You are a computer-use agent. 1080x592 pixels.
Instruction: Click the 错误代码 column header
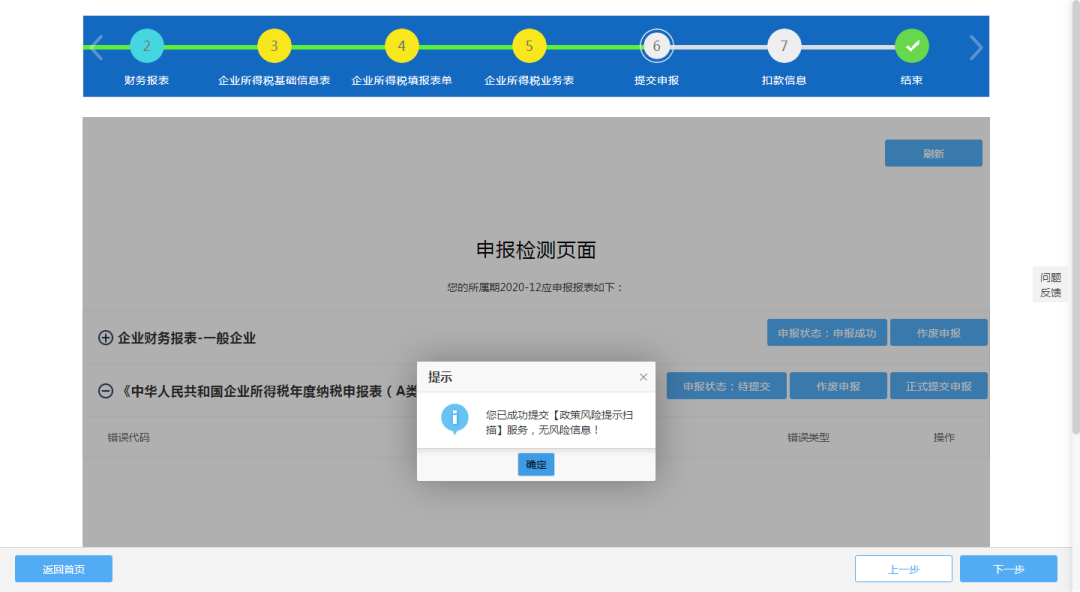point(129,438)
